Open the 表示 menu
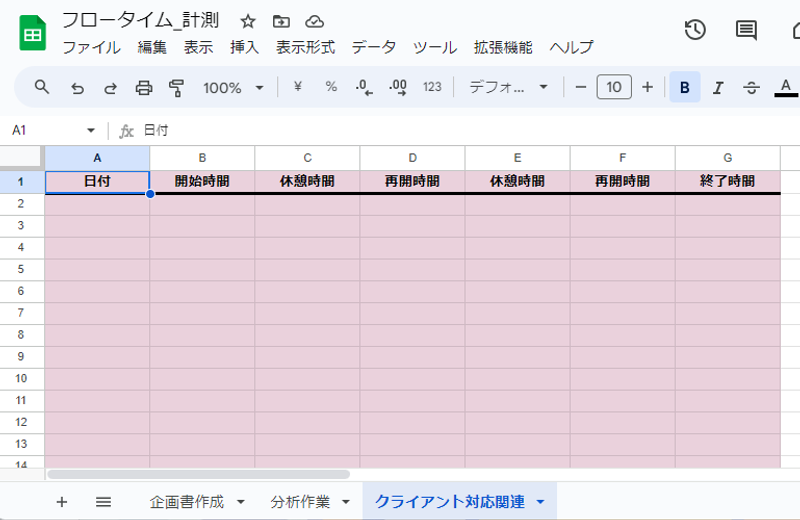Screen dimensions: 800x520 (198, 47)
